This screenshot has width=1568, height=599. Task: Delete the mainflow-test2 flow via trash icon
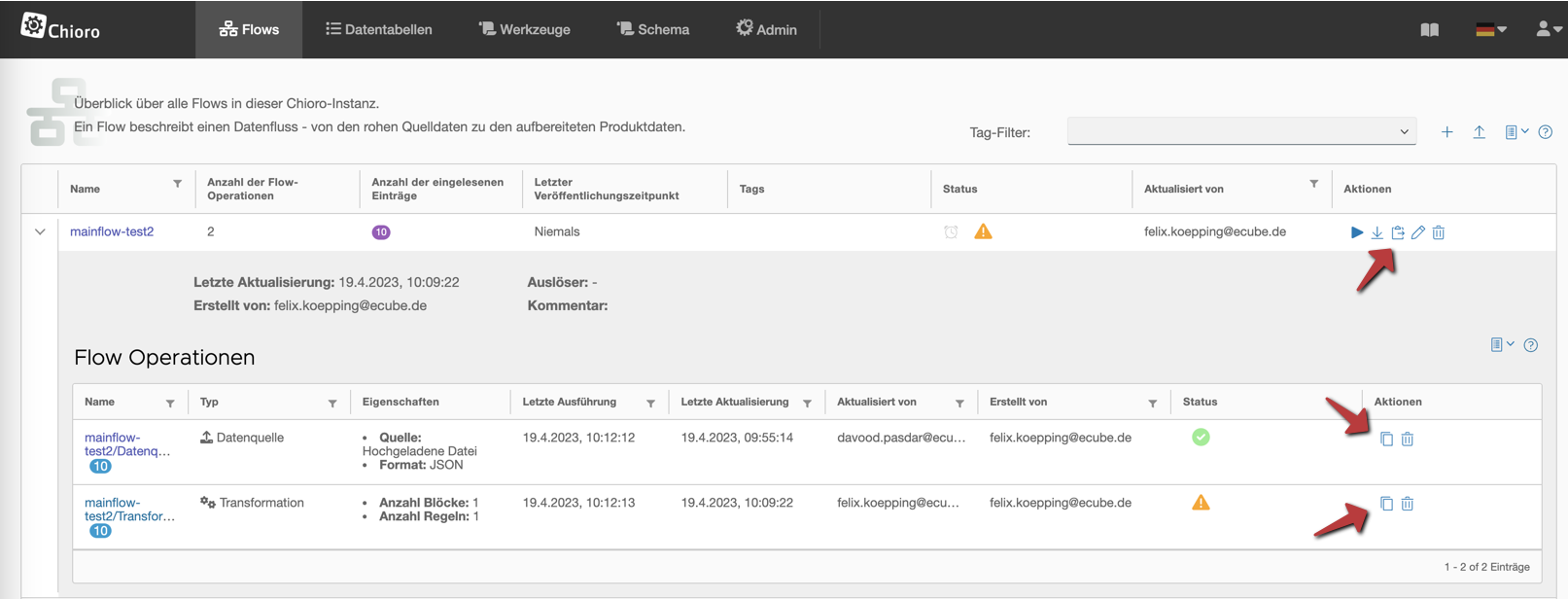[x=1439, y=232]
